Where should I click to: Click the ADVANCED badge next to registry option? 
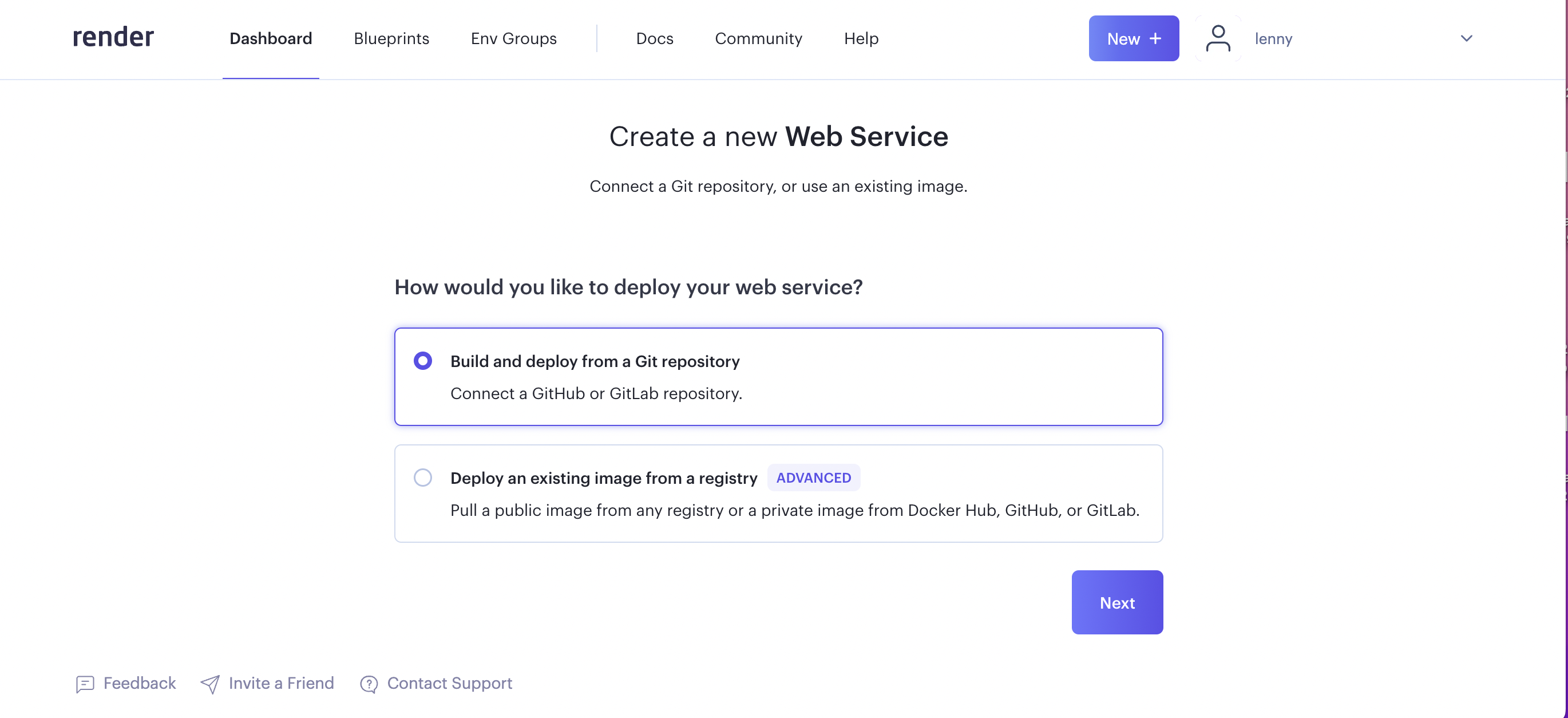(814, 478)
